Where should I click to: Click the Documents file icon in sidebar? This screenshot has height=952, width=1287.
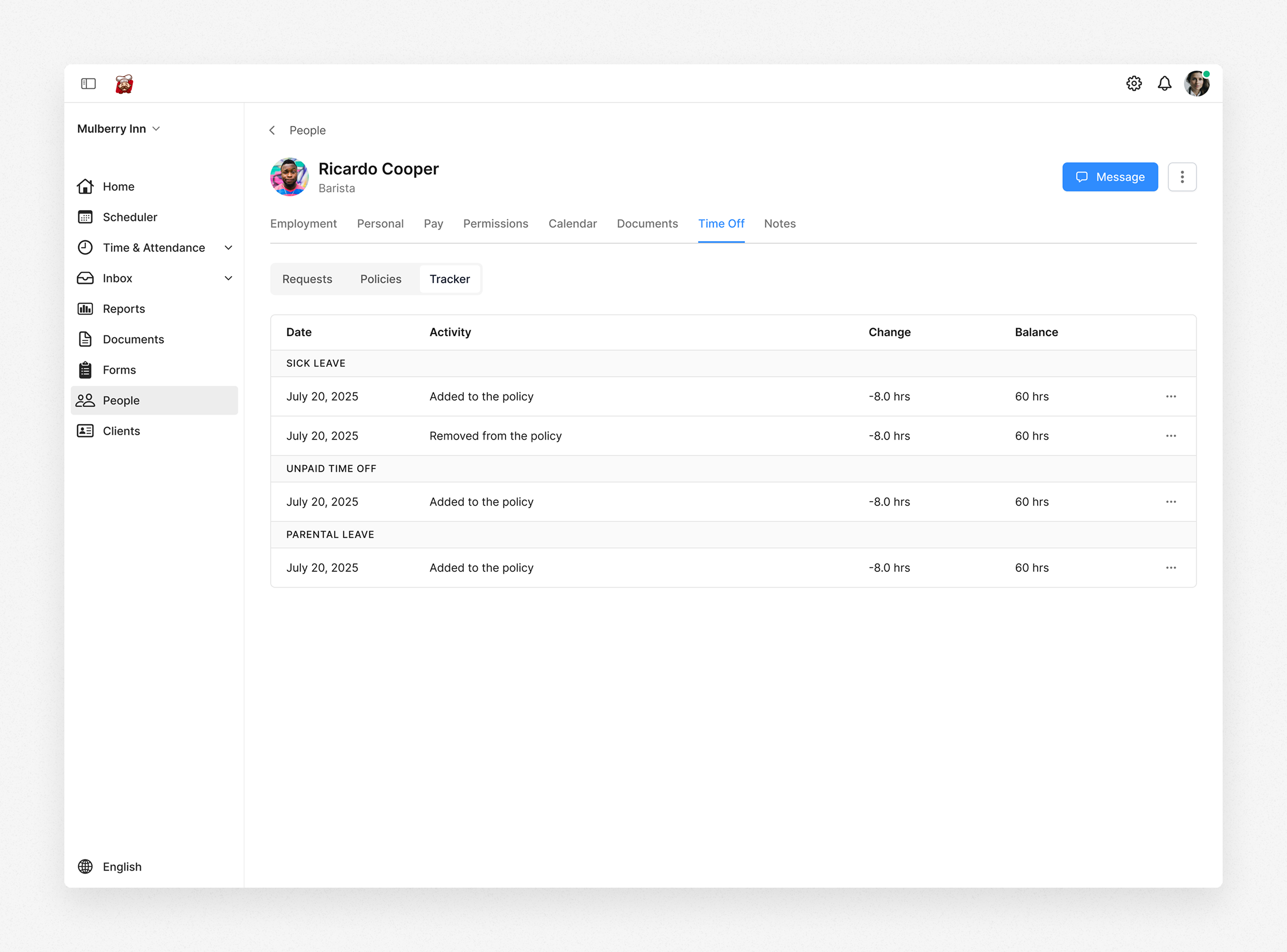click(x=85, y=339)
